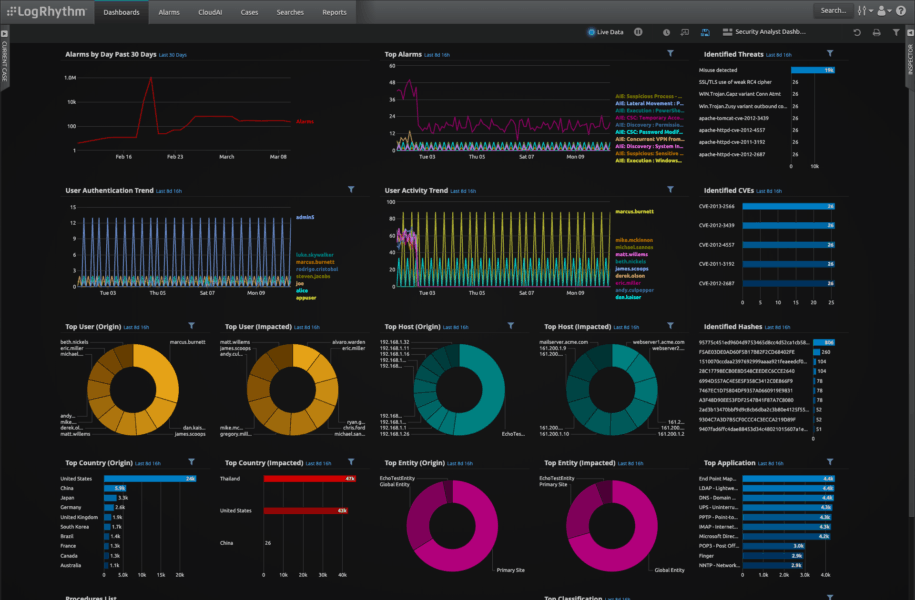Expand the Current Case side panel
This screenshot has height=600, width=915.
pyautogui.click(x=5, y=61)
